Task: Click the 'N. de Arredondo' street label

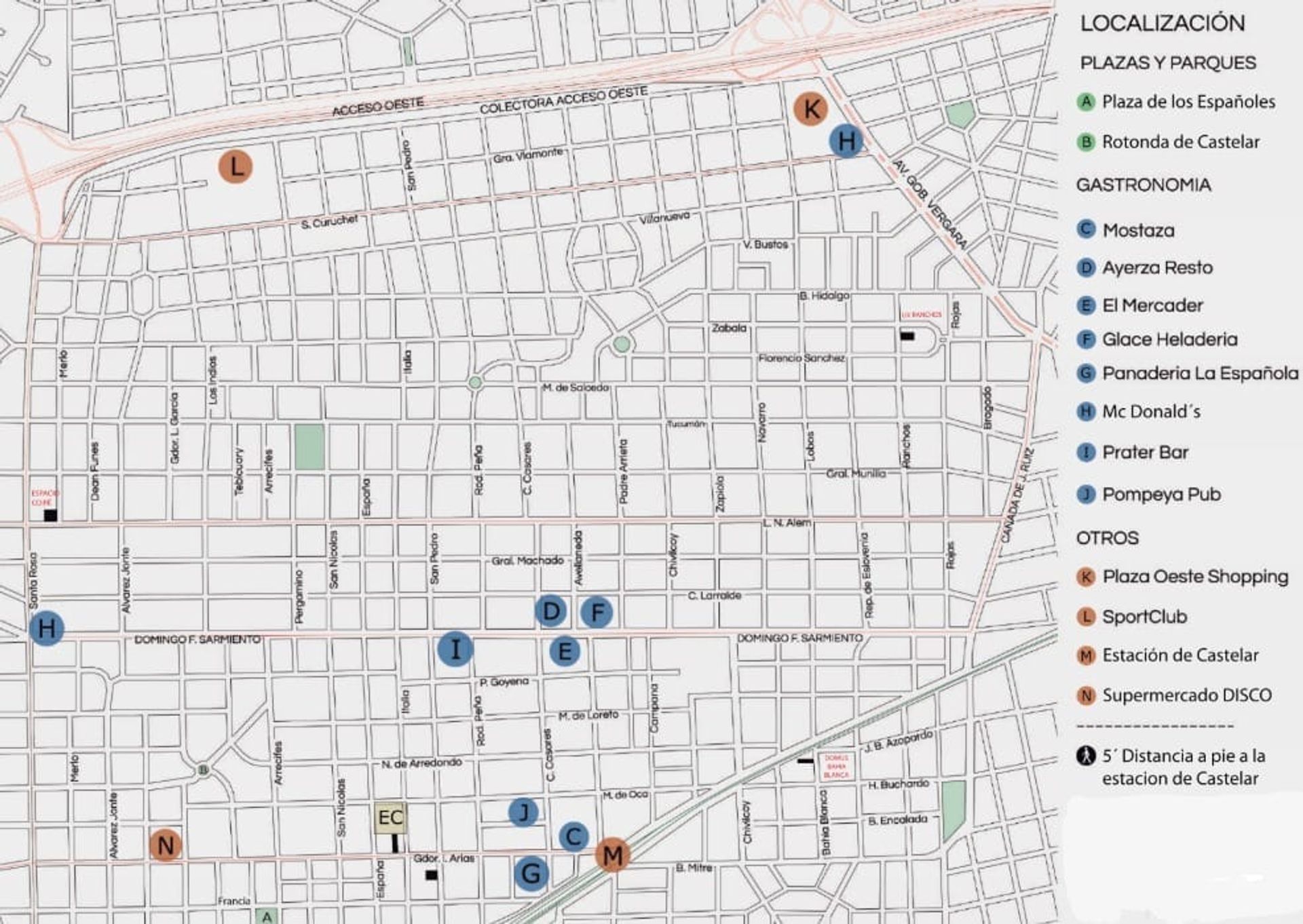Action: point(421,763)
